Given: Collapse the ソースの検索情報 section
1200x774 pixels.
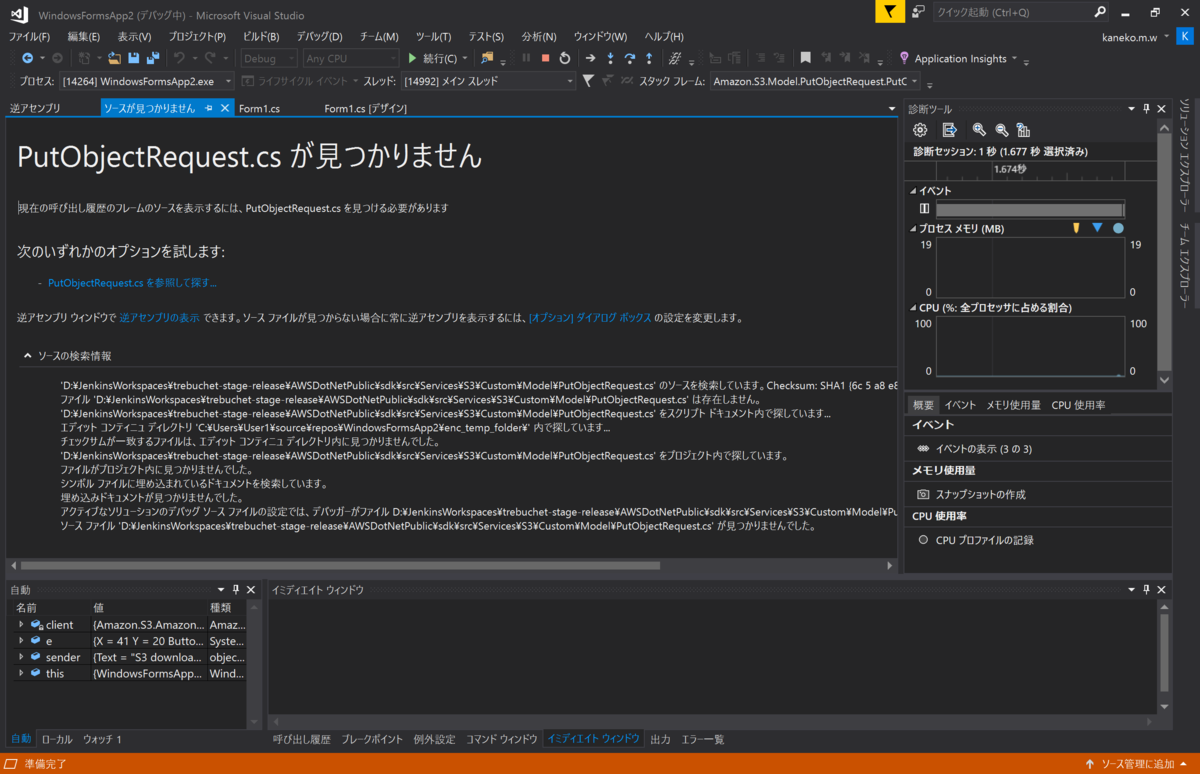Looking at the screenshot, I should [28, 355].
